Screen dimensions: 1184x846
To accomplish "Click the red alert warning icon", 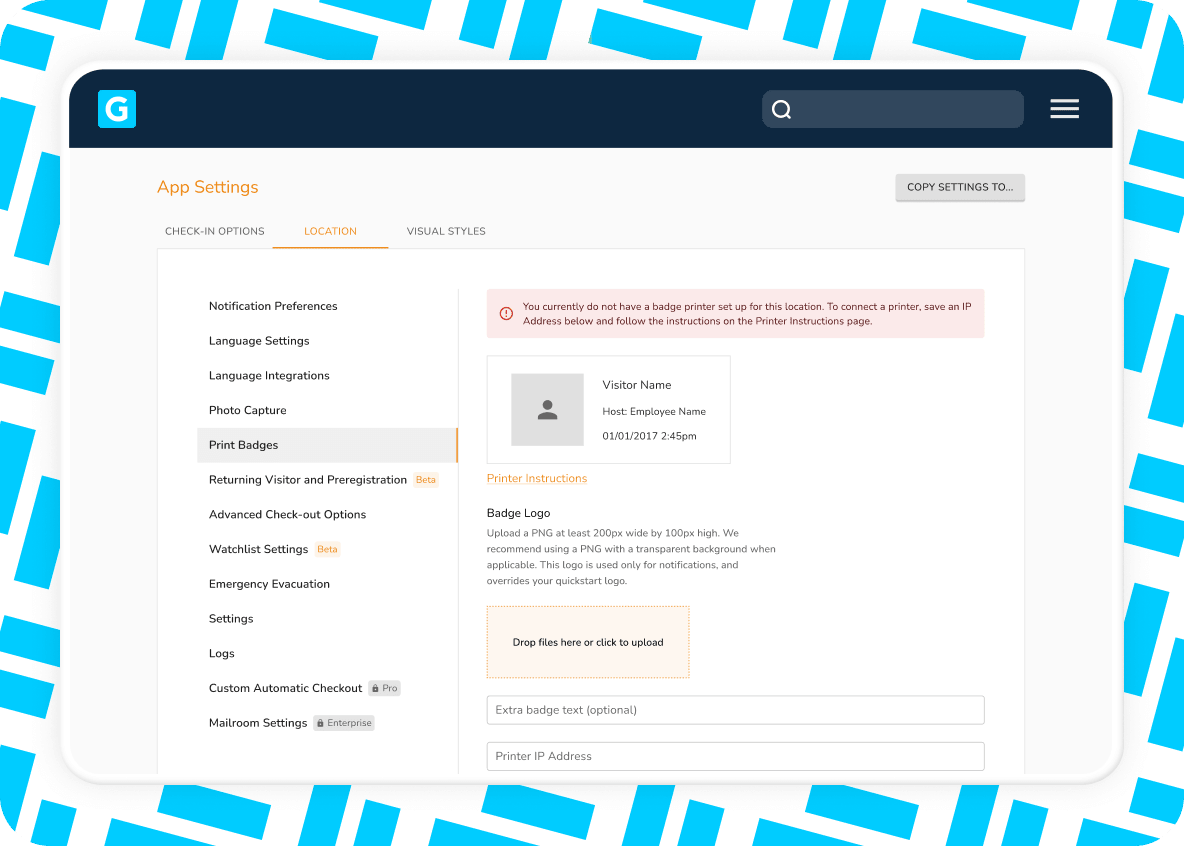I will pyautogui.click(x=506, y=314).
